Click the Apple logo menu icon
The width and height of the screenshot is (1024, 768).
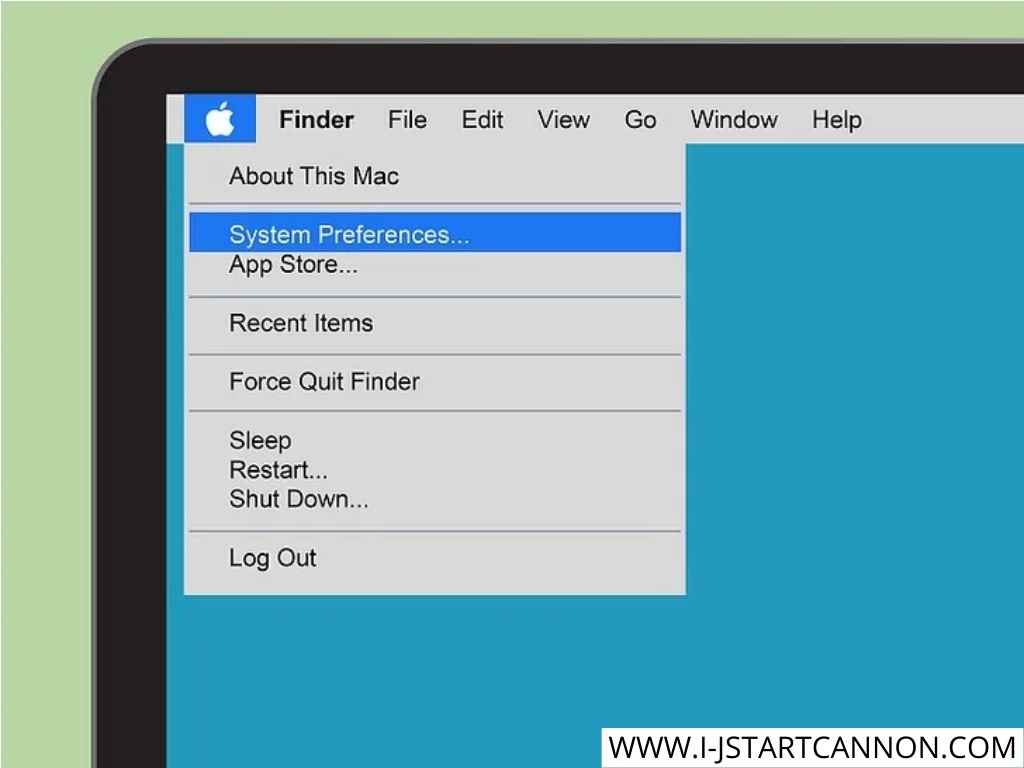click(220, 119)
